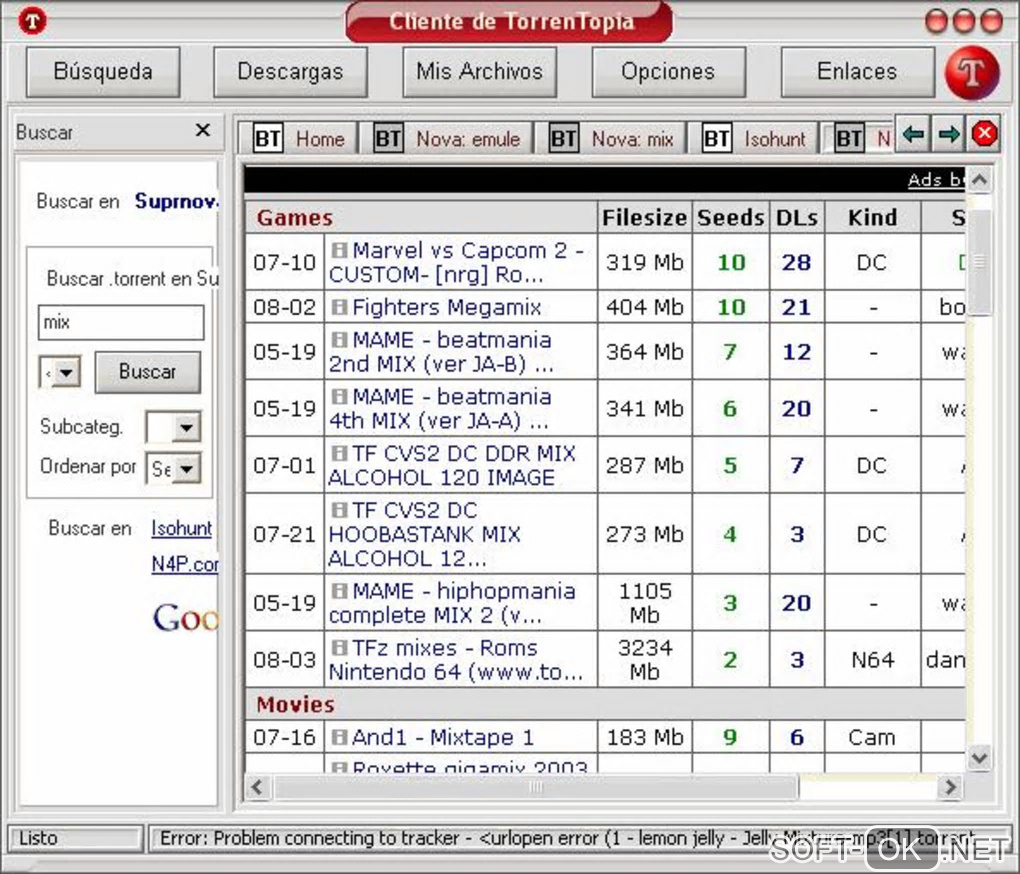The image size is (1020, 874).
Task: Click the TorrenTopia logo icon in title bar
Action: point(33,21)
